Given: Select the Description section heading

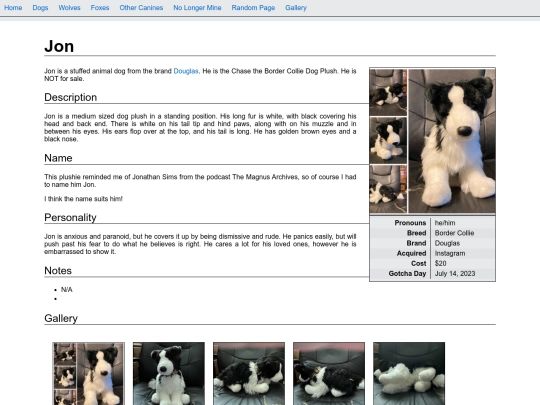Looking at the screenshot, I should coord(71,97).
